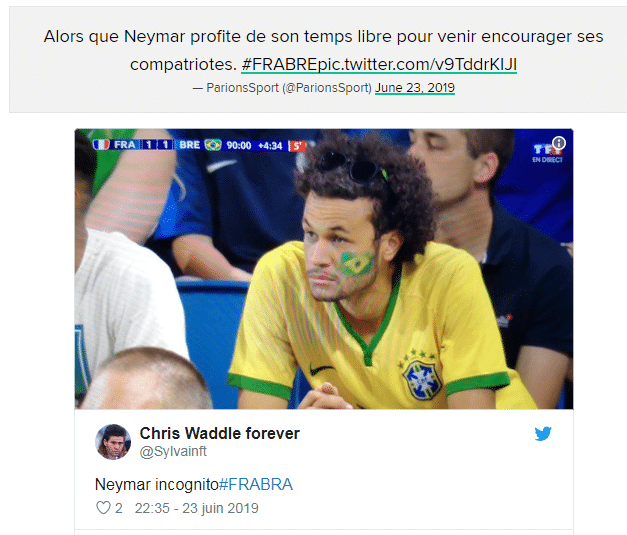Open the Chris Waddle forever profile avatar
Image resolution: width=627 pixels, height=535 pixels.
tap(113, 441)
